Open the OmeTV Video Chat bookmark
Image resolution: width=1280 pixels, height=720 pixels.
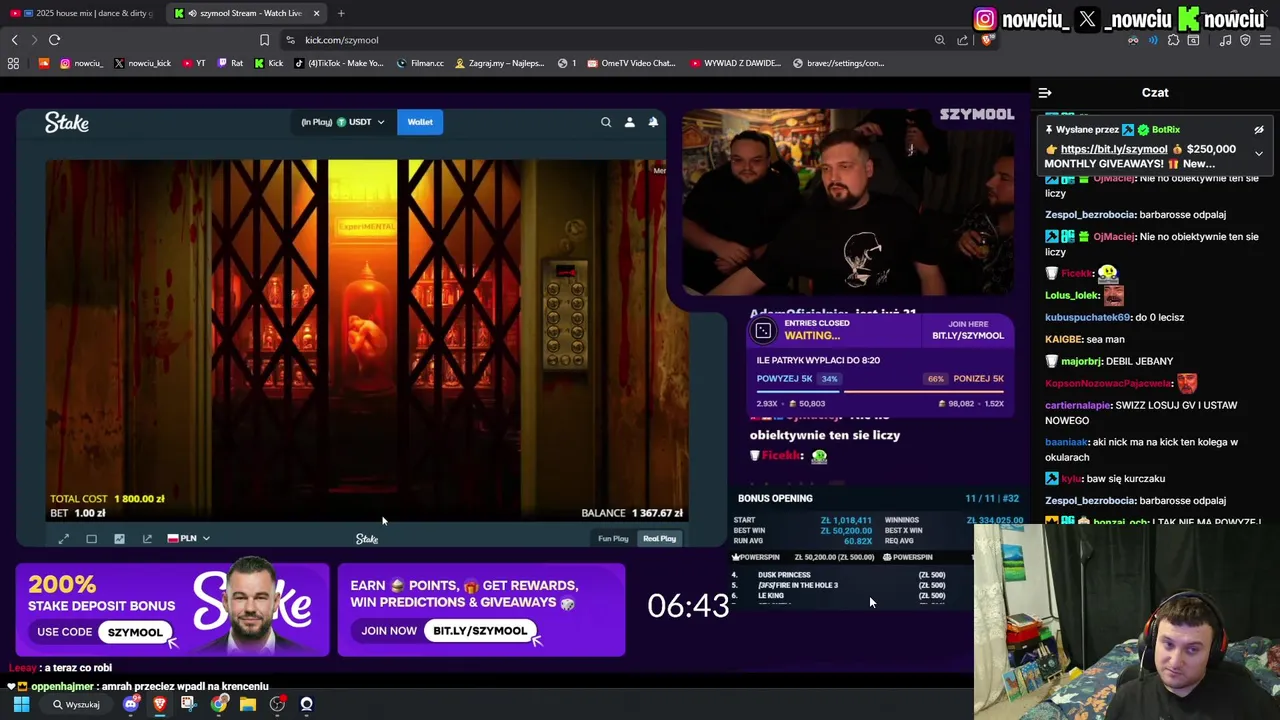pyautogui.click(x=632, y=63)
